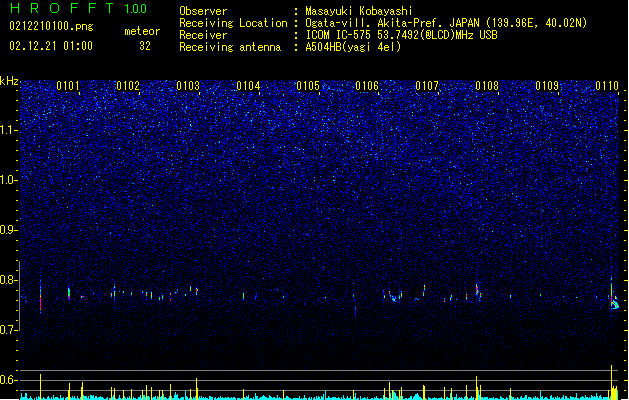
Task: Click the 0106 time marker
Action: coord(367,86)
